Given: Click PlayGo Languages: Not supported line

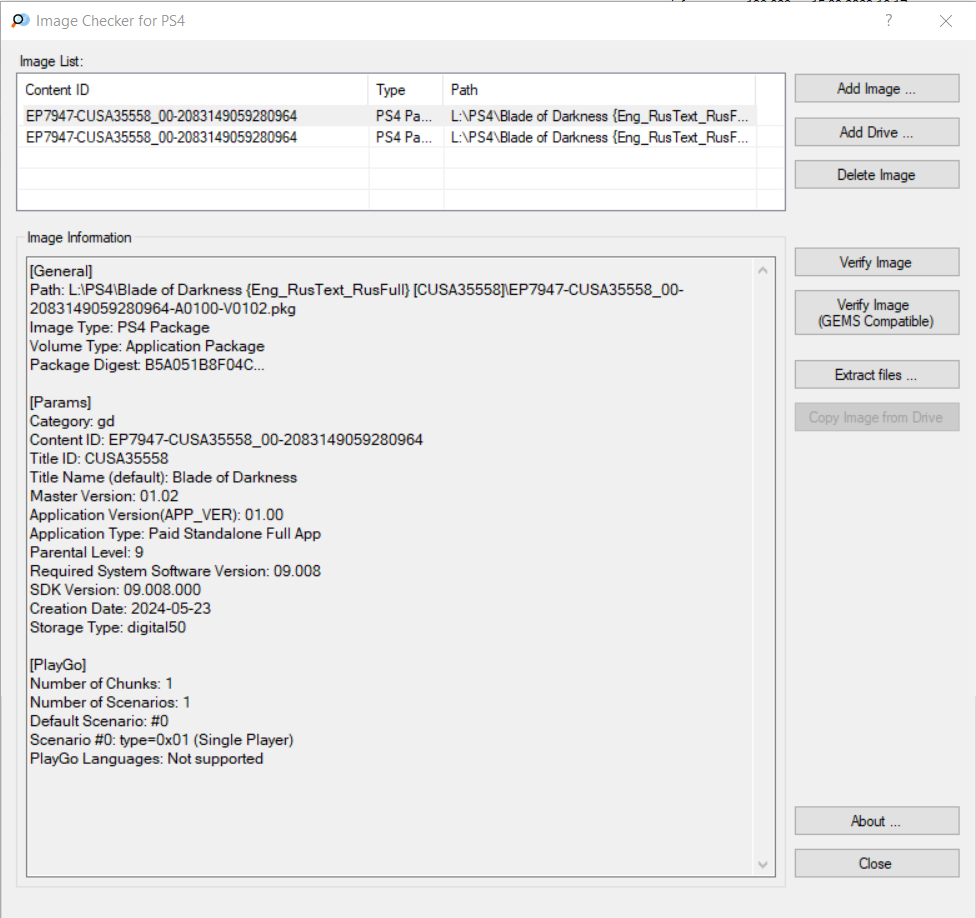Looking at the screenshot, I should pyautogui.click(x=147, y=758).
